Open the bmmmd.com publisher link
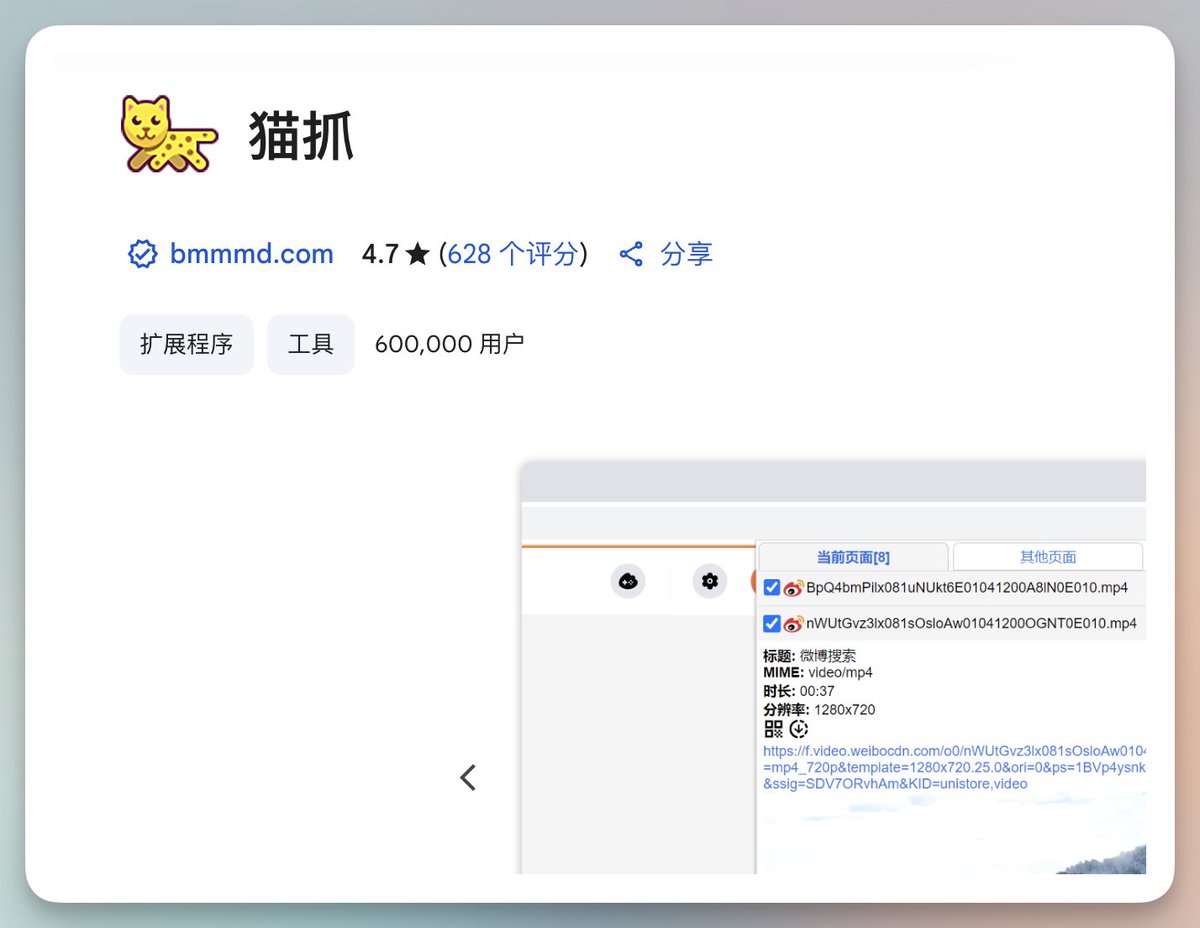 pos(251,254)
